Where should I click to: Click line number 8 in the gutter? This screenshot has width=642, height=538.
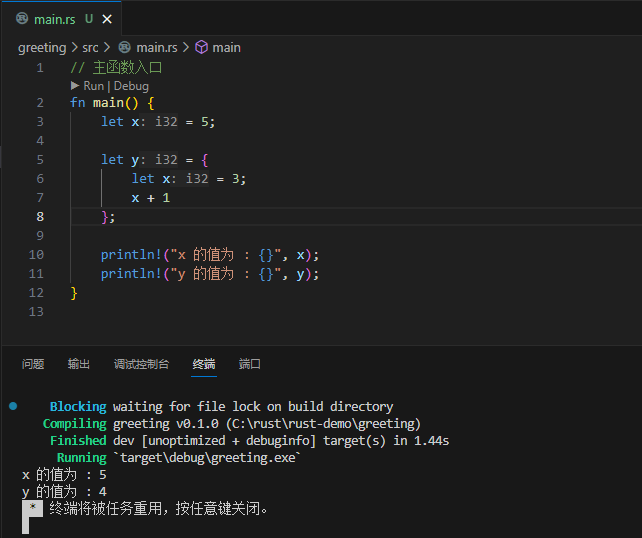40,217
